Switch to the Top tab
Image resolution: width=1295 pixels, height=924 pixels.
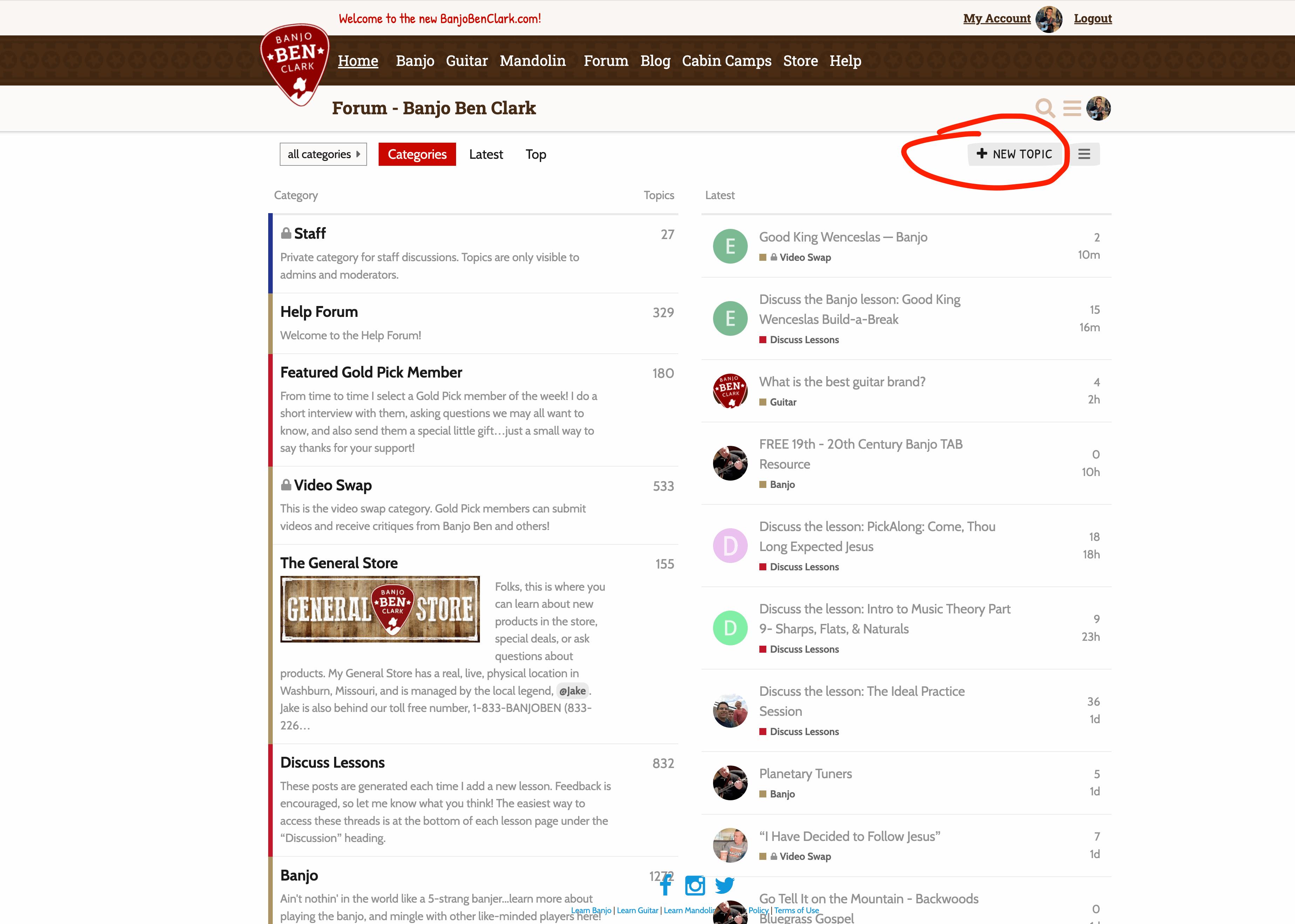point(535,154)
